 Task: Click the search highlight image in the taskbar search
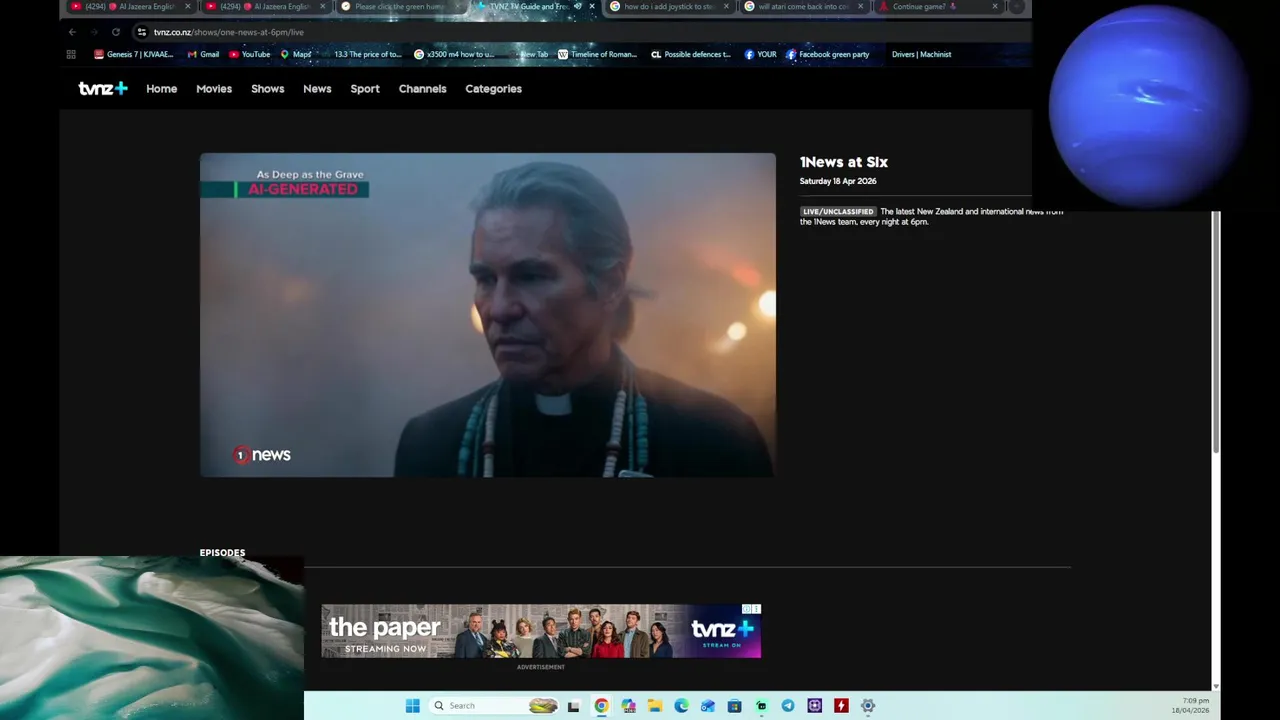point(543,706)
